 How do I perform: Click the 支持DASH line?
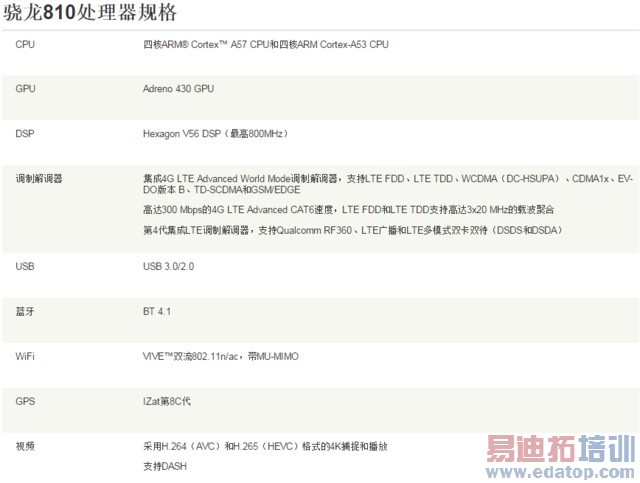point(165,466)
